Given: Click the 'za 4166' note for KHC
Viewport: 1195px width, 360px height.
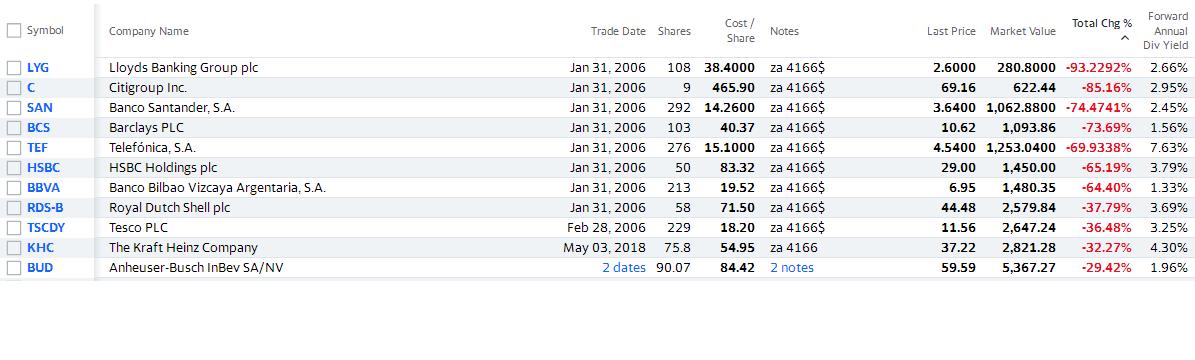Looking at the screenshot, I should pos(794,248).
